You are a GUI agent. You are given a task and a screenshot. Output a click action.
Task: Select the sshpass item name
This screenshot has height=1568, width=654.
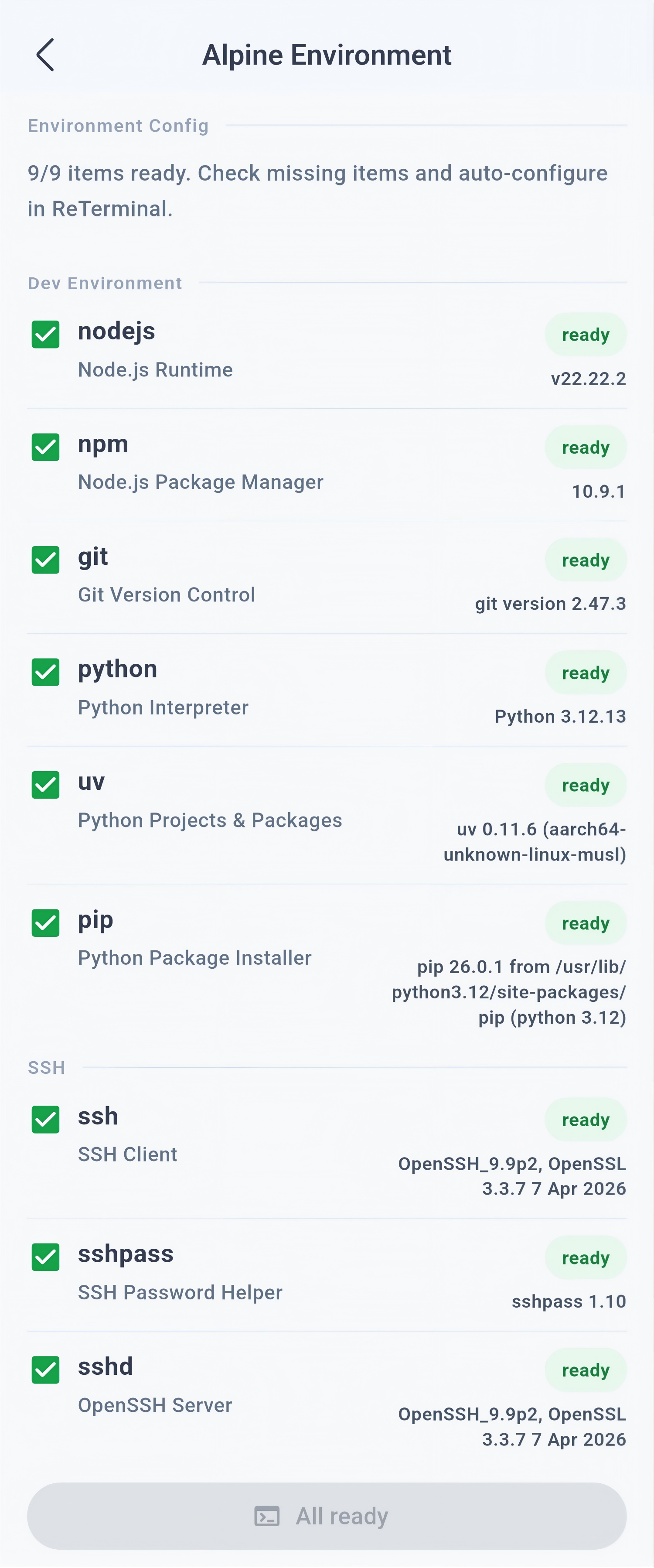tap(126, 1254)
